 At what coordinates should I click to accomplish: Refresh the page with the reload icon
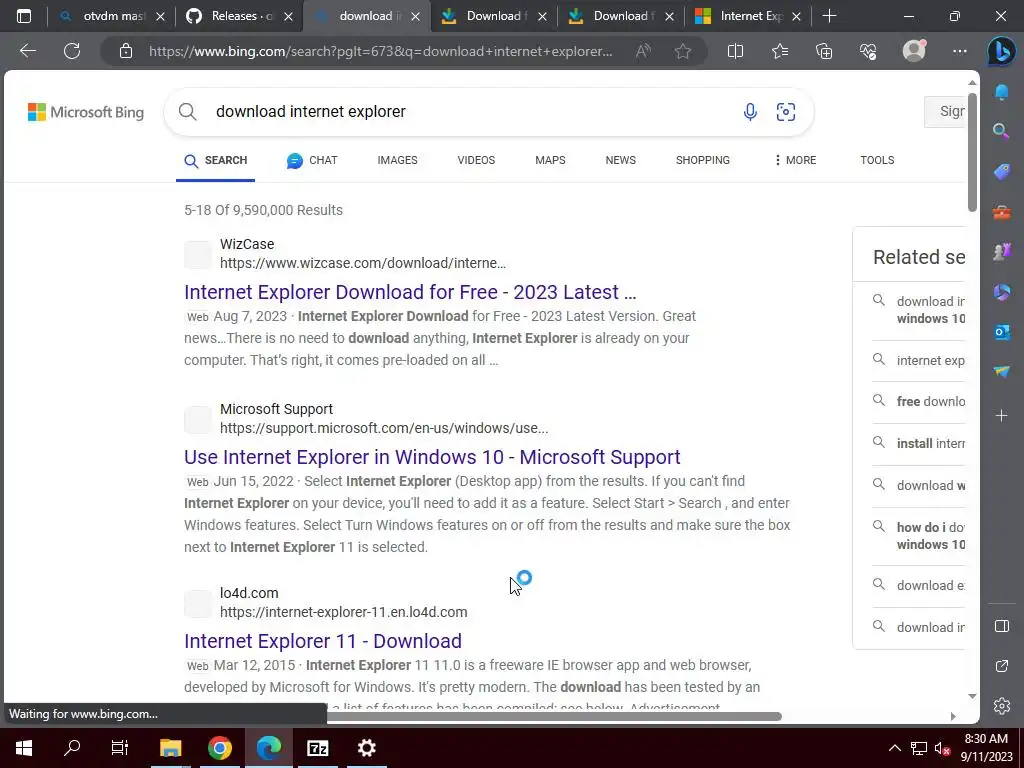tap(72, 51)
